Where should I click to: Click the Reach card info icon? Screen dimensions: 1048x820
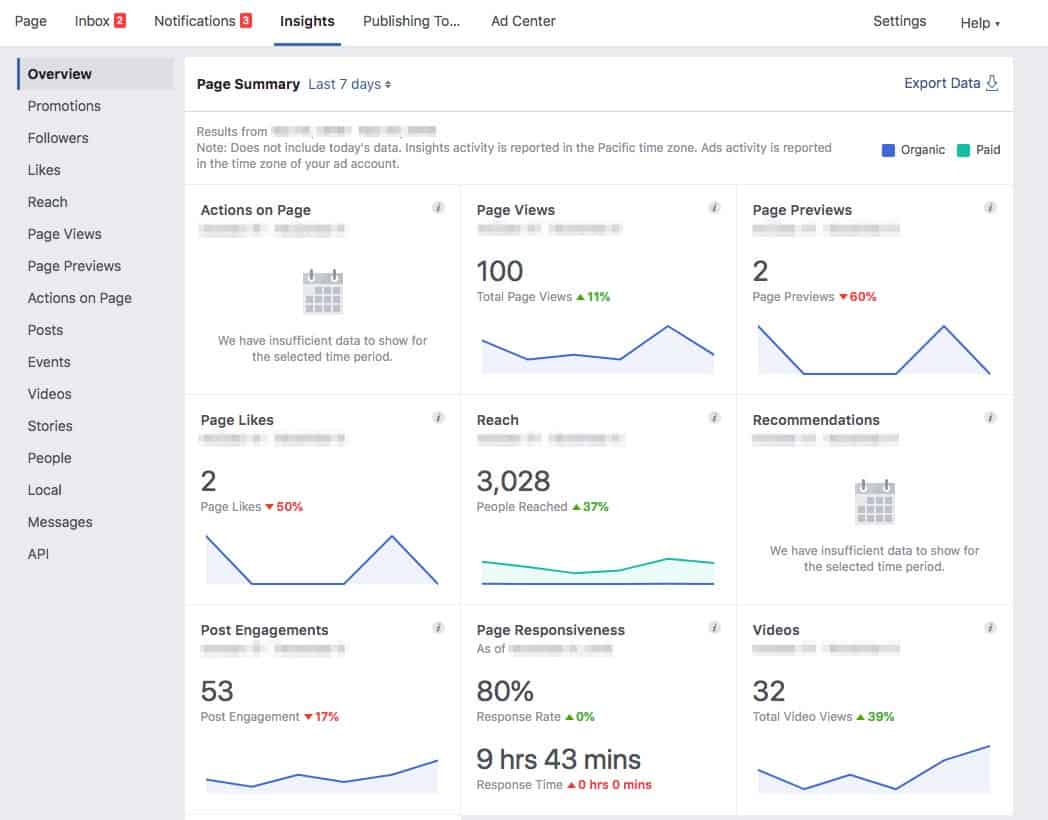point(715,418)
